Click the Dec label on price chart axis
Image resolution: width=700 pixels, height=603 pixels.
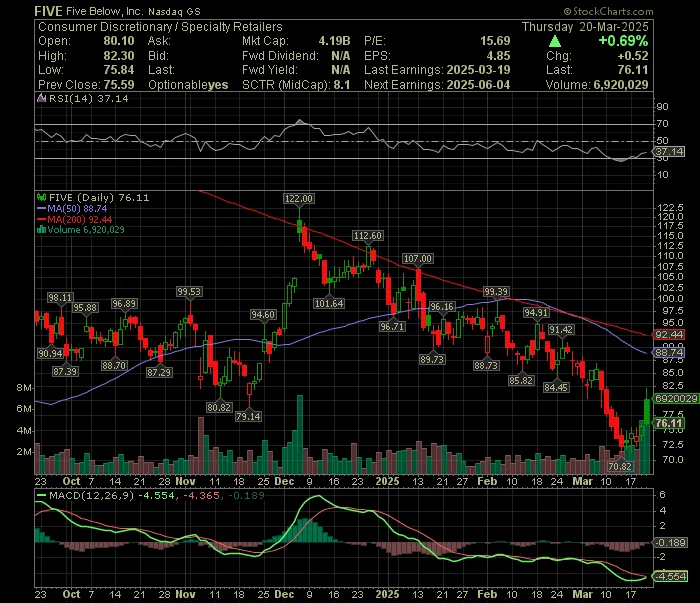pos(284,482)
